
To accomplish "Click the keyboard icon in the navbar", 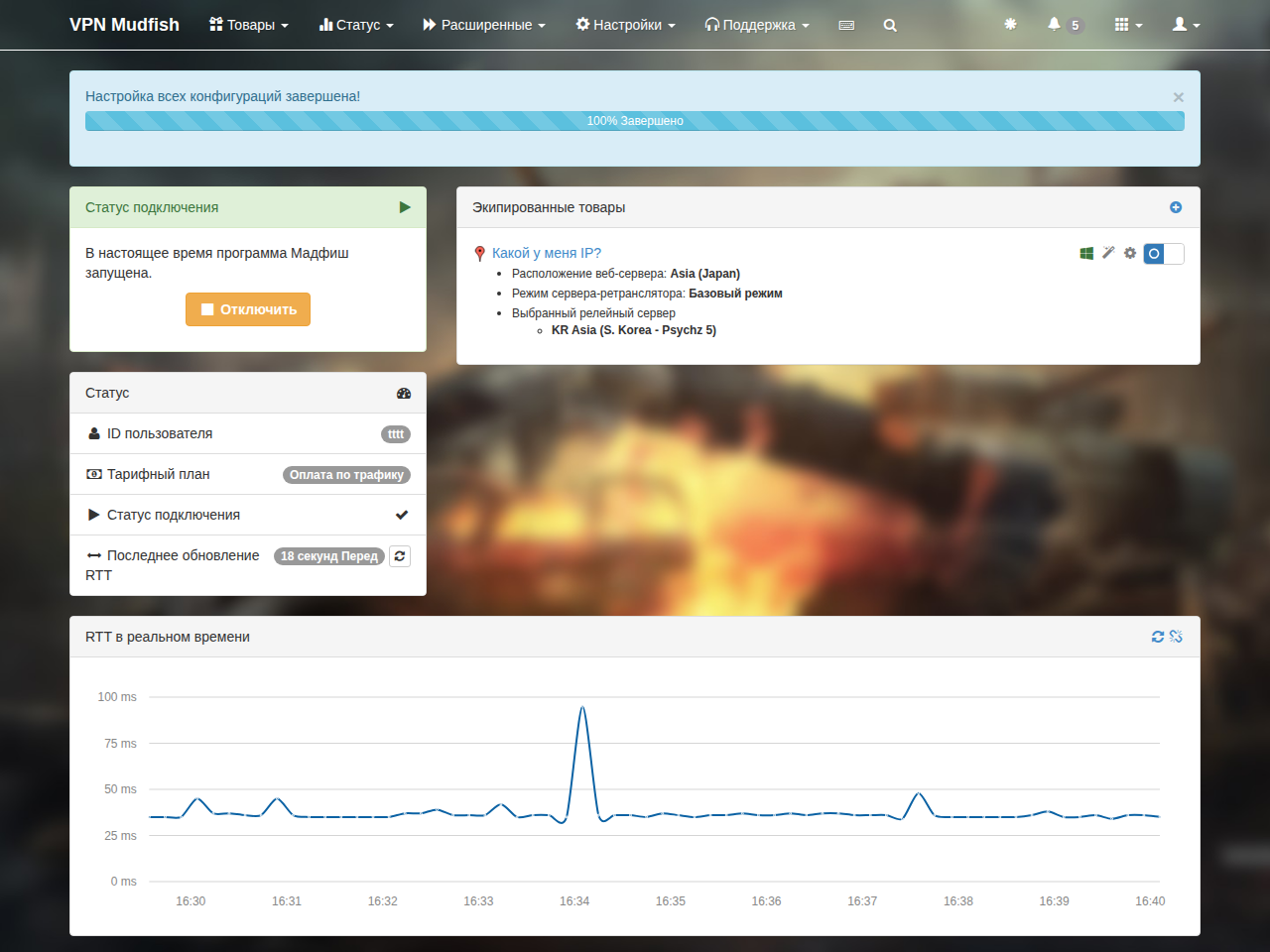I will (846, 25).
